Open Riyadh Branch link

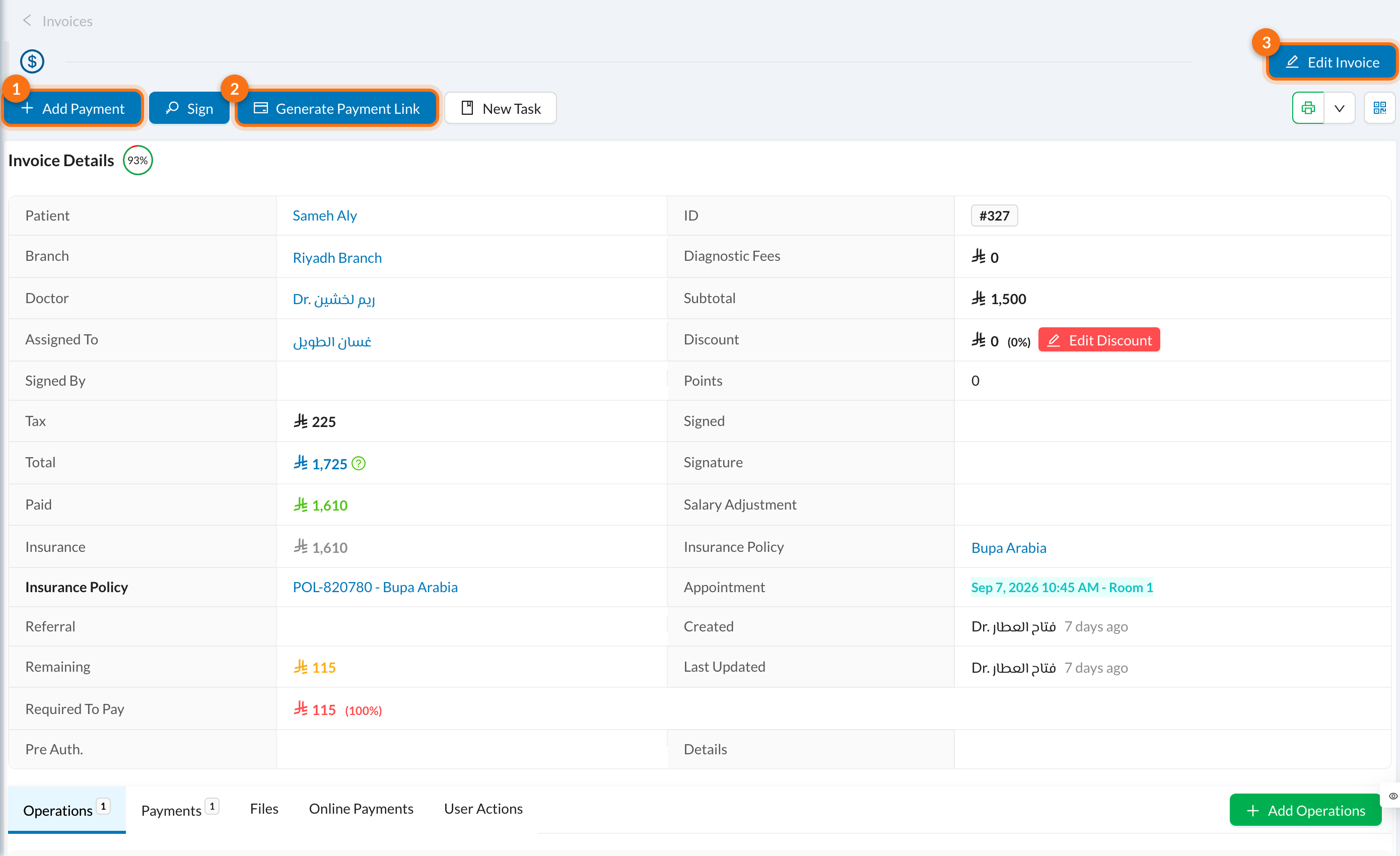(337, 257)
